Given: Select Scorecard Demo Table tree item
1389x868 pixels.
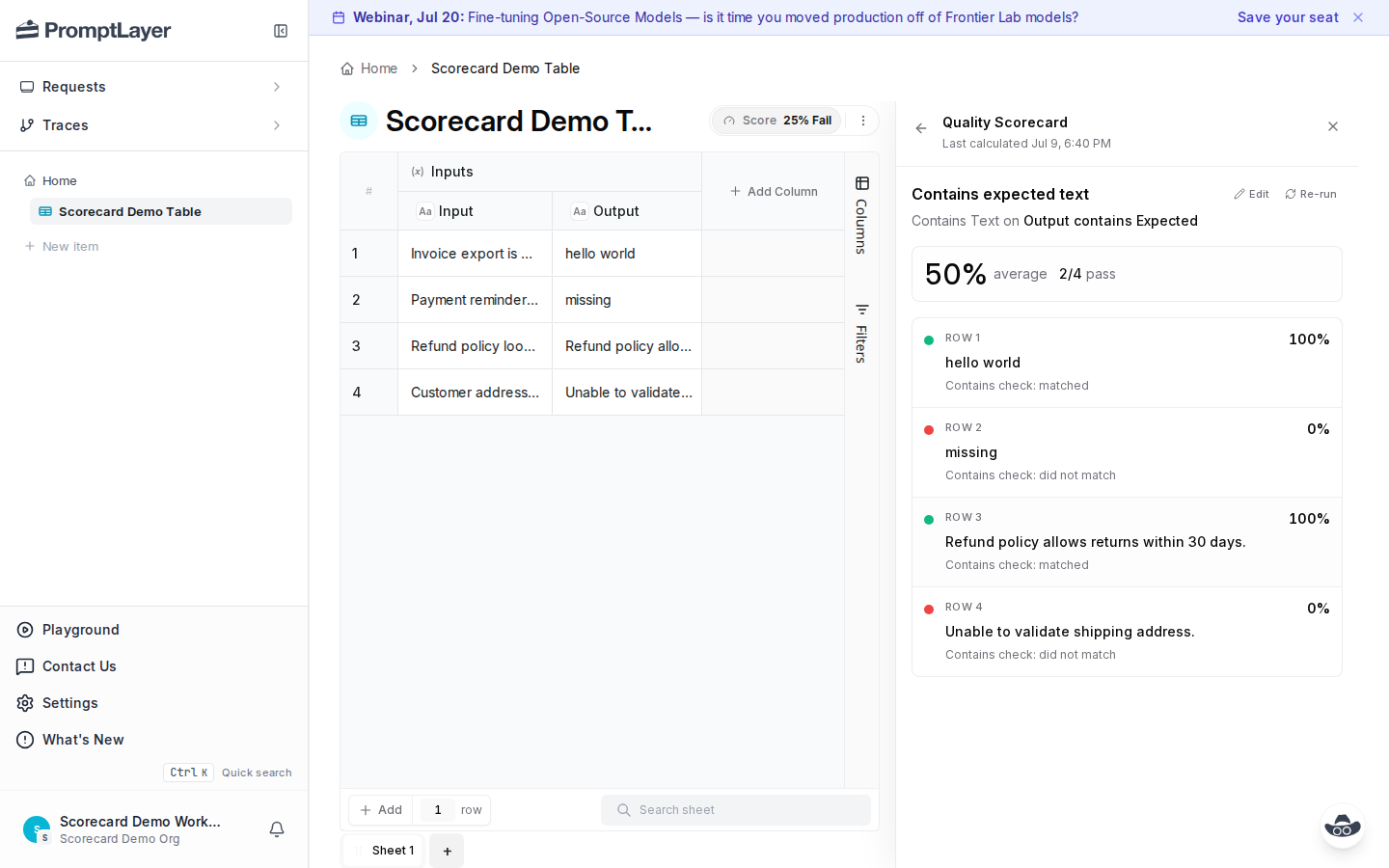Looking at the screenshot, I should [161, 211].
